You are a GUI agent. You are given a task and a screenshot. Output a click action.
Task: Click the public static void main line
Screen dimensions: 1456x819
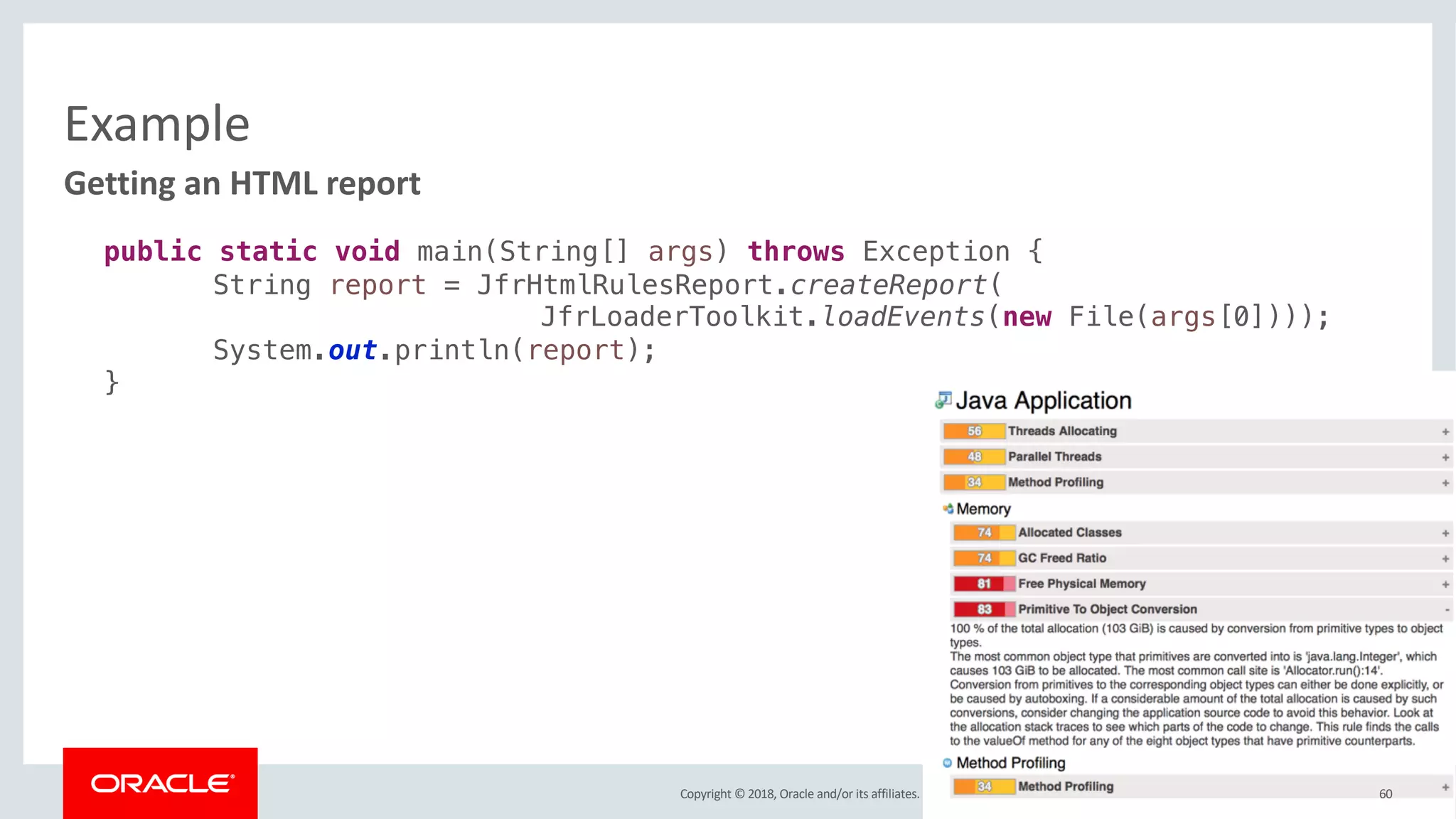click(573, 252)
